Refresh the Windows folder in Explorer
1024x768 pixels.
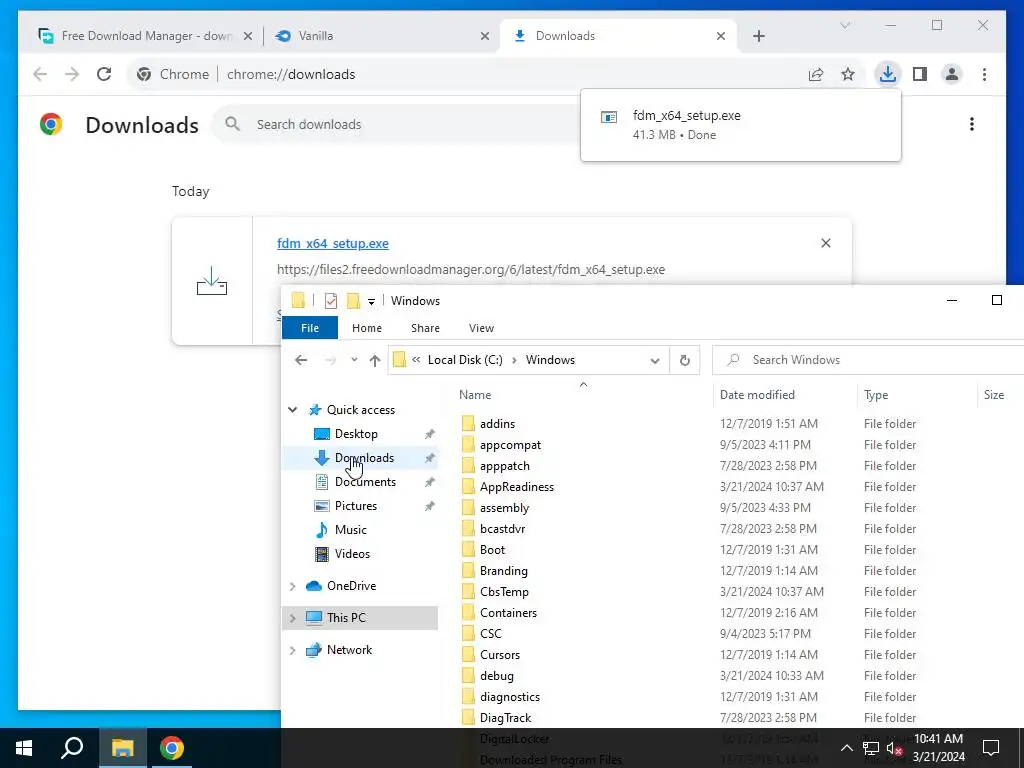pos(684,360)
